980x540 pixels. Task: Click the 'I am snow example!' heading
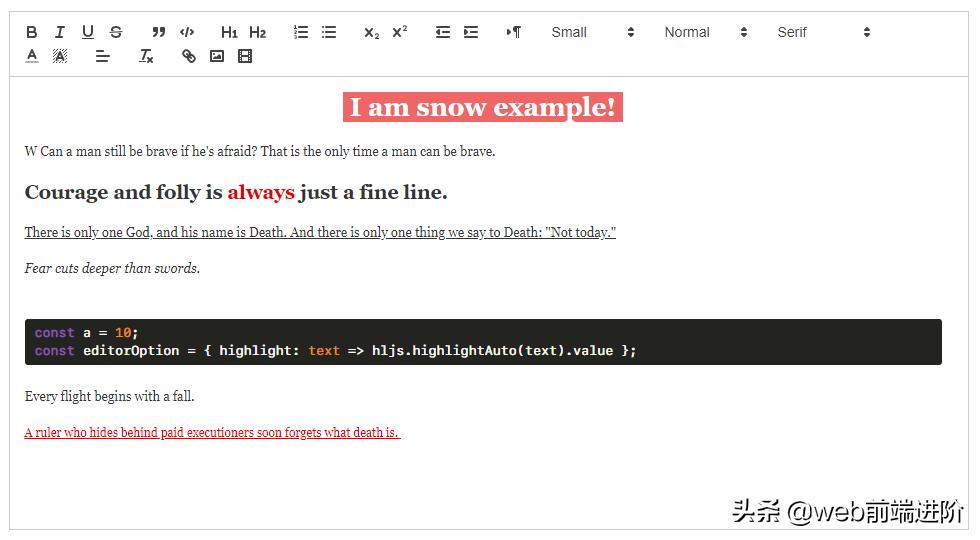pyautogui.click(x=482, y=107)
